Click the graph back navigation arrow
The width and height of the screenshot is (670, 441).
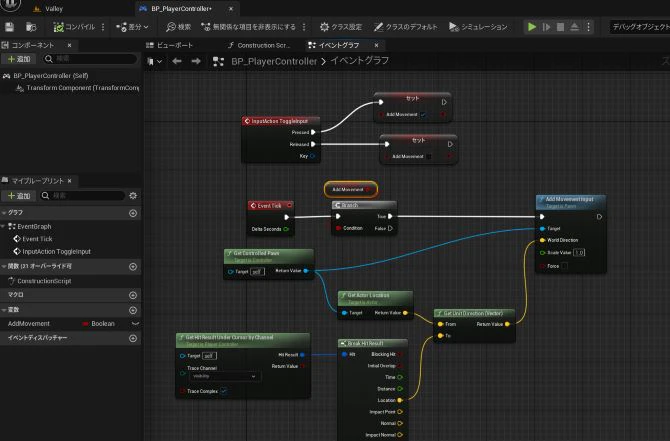click(176, 62)
